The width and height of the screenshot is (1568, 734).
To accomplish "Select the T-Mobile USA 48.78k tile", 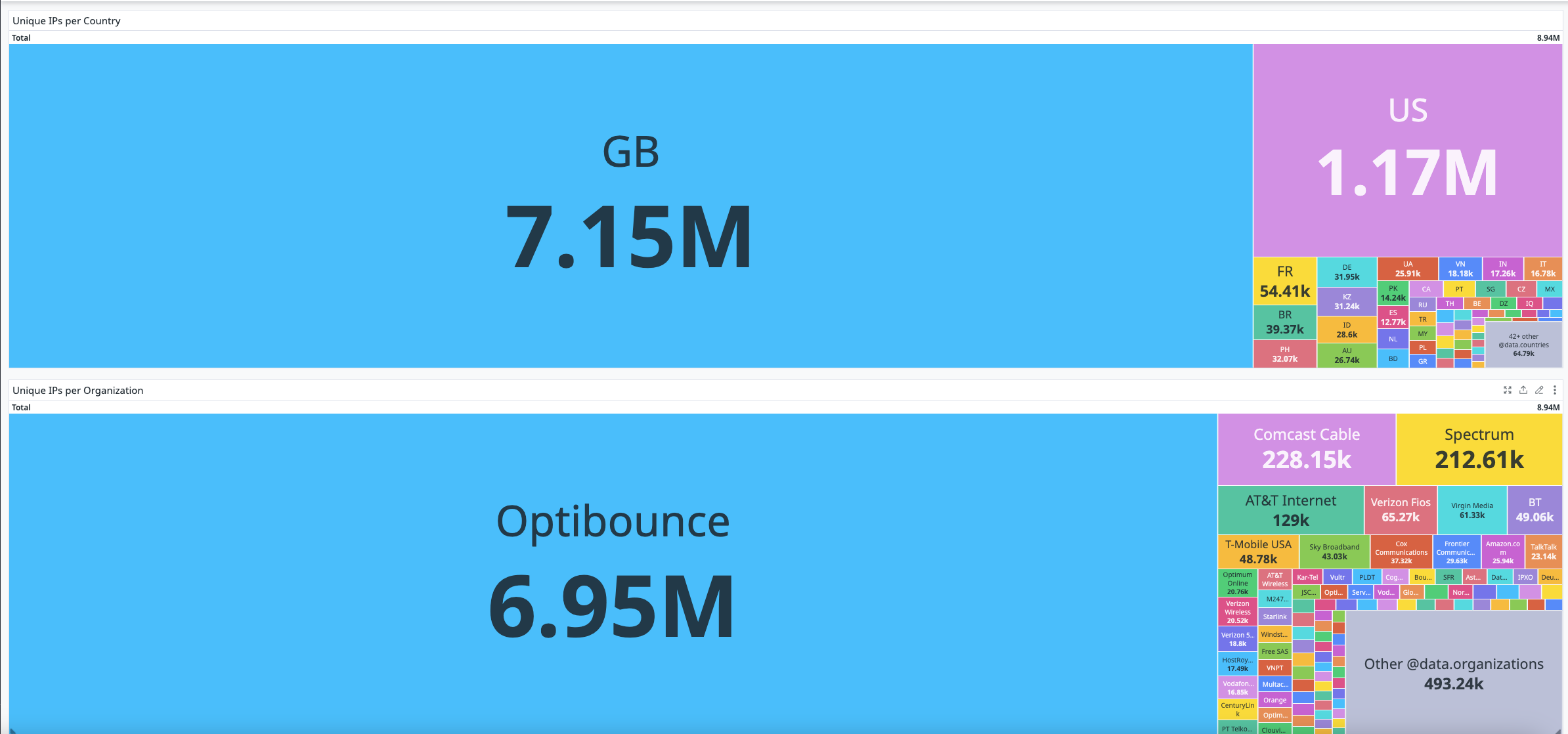I will pyautogui.click(x=1258, y=551).
